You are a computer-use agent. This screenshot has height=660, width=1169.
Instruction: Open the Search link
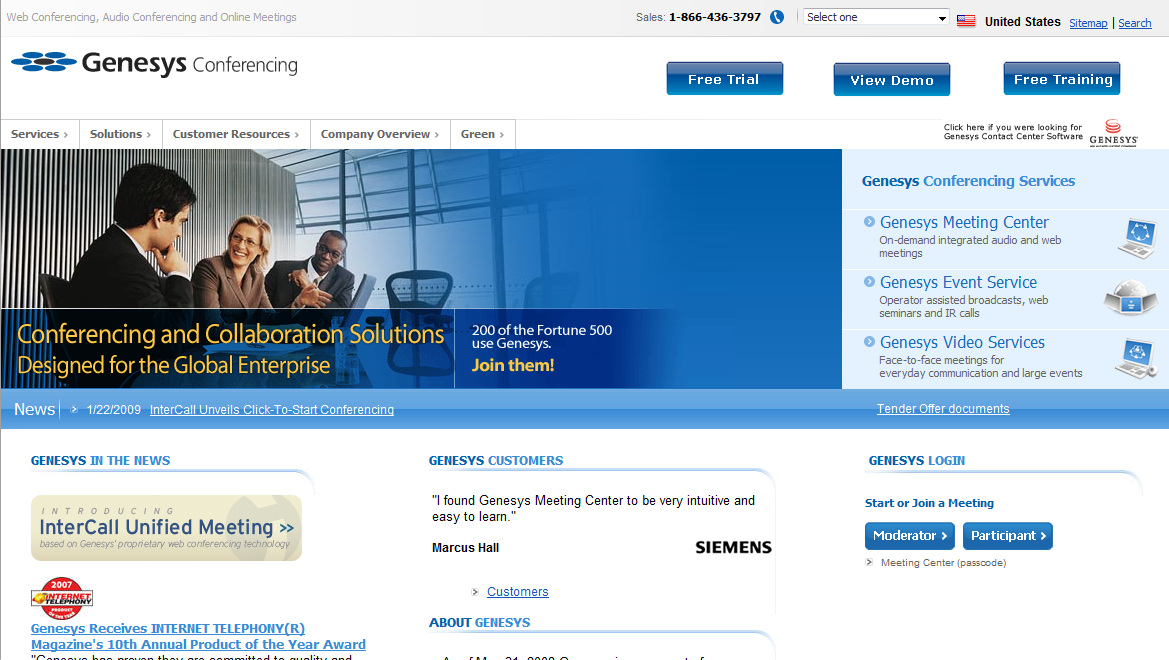tap(1135, 23)
